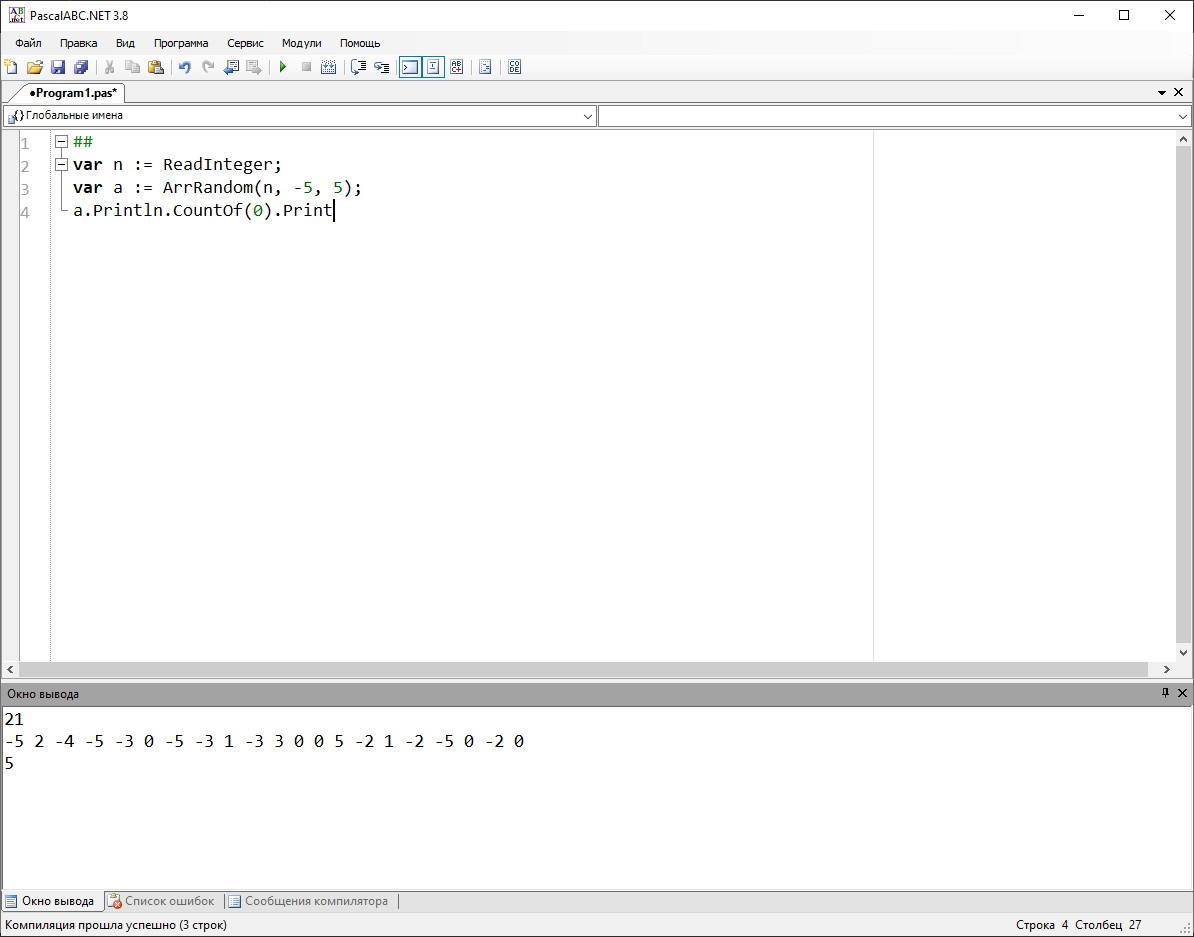Save the current file via toolbar
The width and height of the screenshot is (1194, 937).
point(58,67)
